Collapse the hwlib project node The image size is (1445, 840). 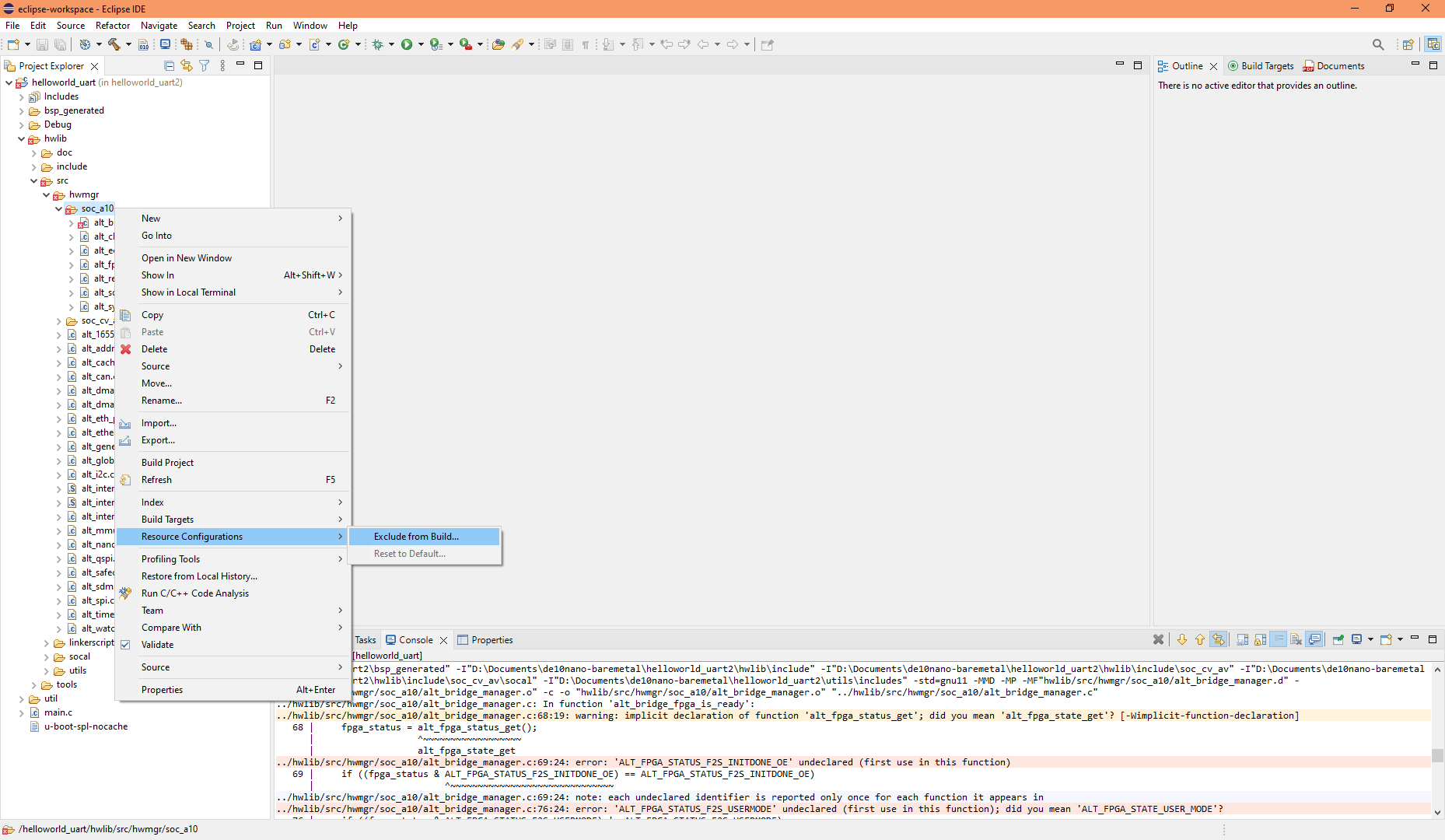(21, 138)
